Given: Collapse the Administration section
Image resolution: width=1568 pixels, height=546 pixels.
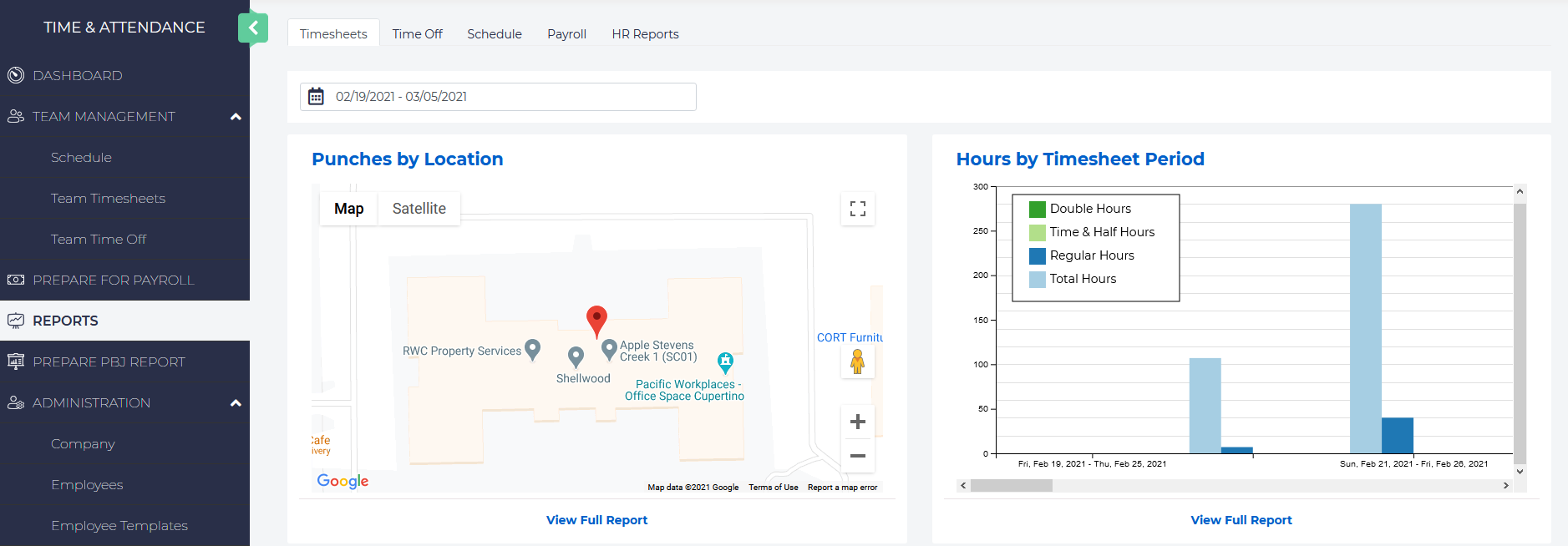Looking at the screenshot, I should pyautogui.click(x=236, y=403).
